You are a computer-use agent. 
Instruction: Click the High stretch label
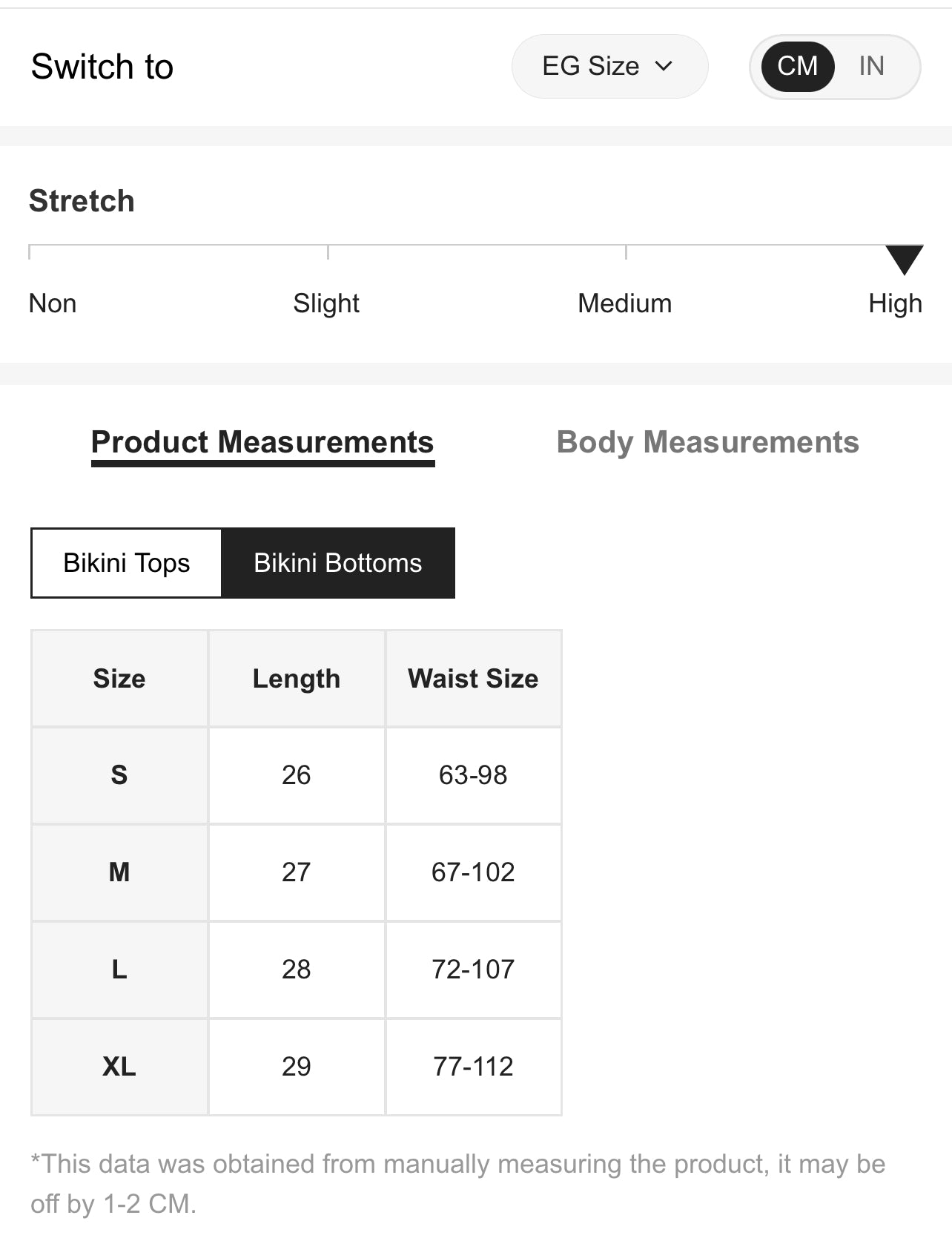[x=895, y=303]
